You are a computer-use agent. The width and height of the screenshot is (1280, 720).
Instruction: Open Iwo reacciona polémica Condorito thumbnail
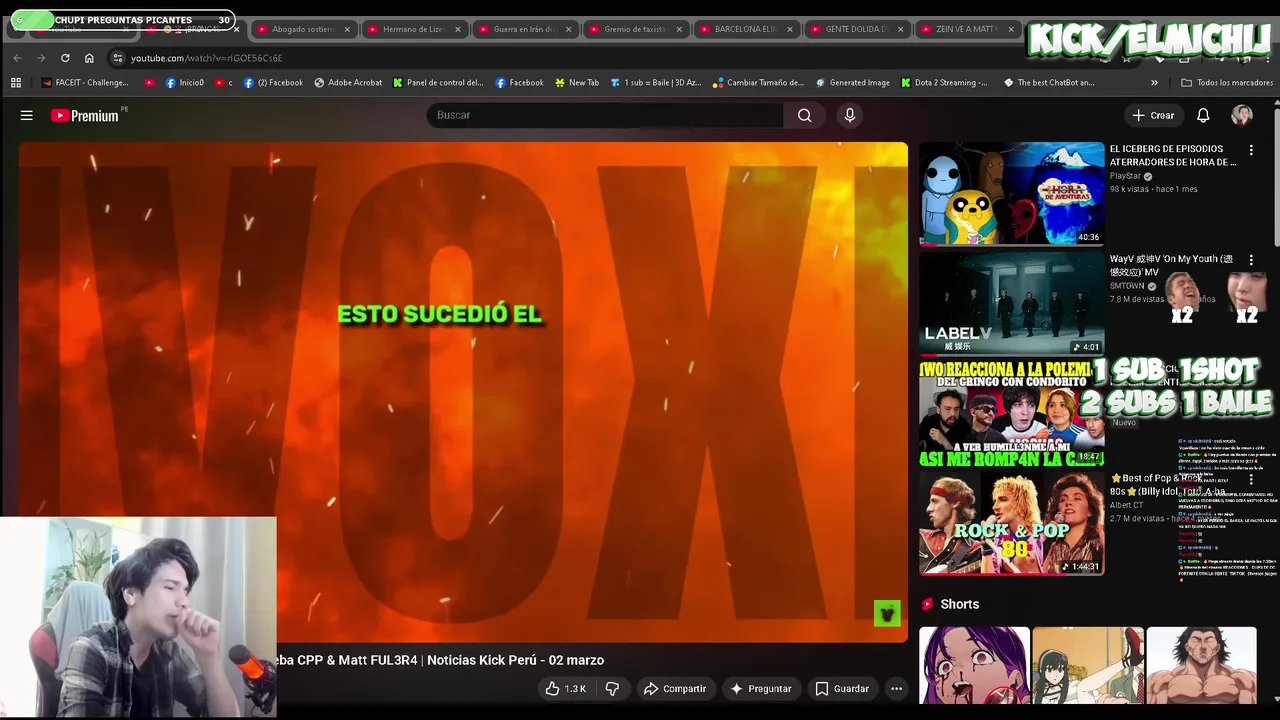[x=1012, y=413]
